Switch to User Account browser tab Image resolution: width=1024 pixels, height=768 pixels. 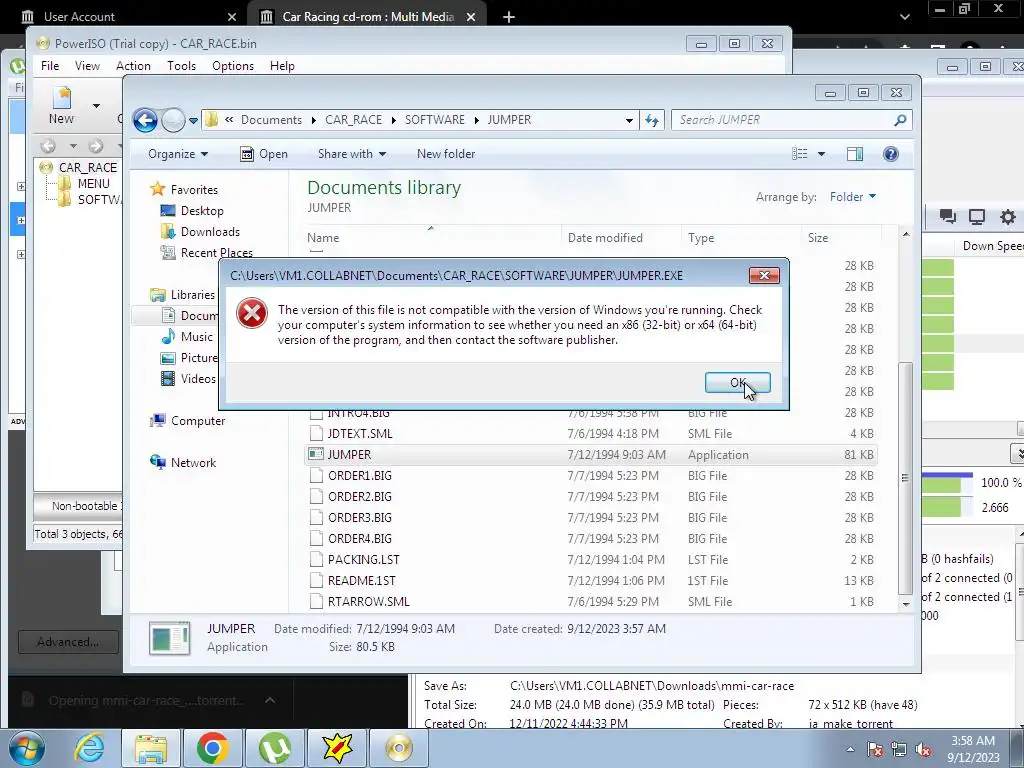[x=79, y=16]
